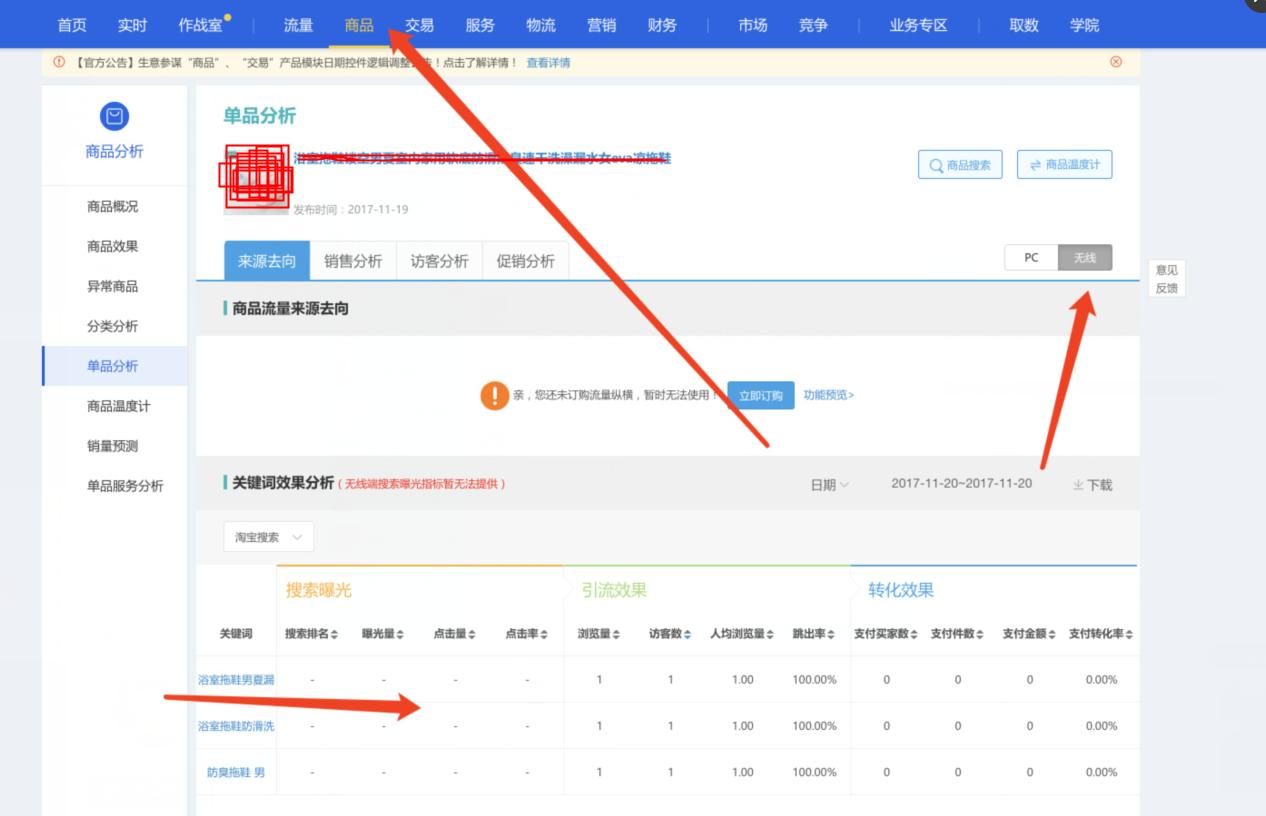Dismiss the announcement bar with its X icon
The width and height of the screenshot is (1266, 816).
pyautogui.click(x=1116, y=62)
